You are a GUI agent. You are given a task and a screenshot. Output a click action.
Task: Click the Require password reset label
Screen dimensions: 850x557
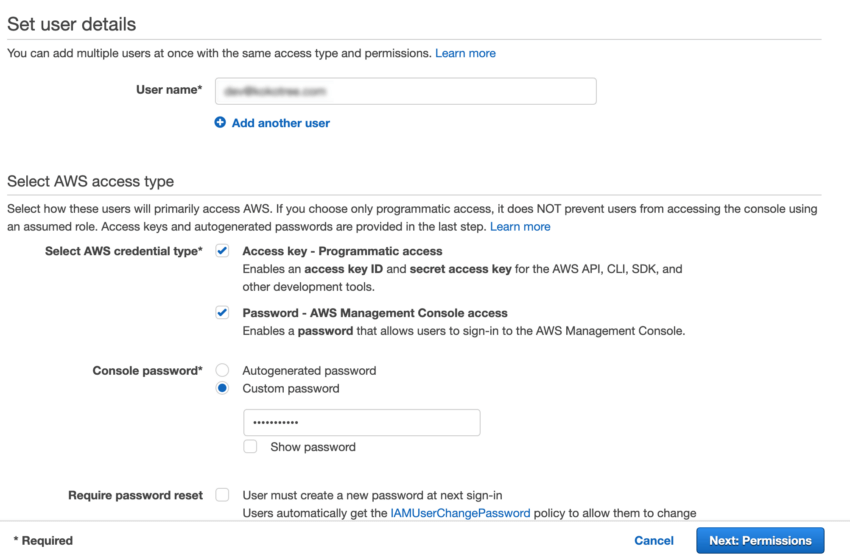(136, 495)
